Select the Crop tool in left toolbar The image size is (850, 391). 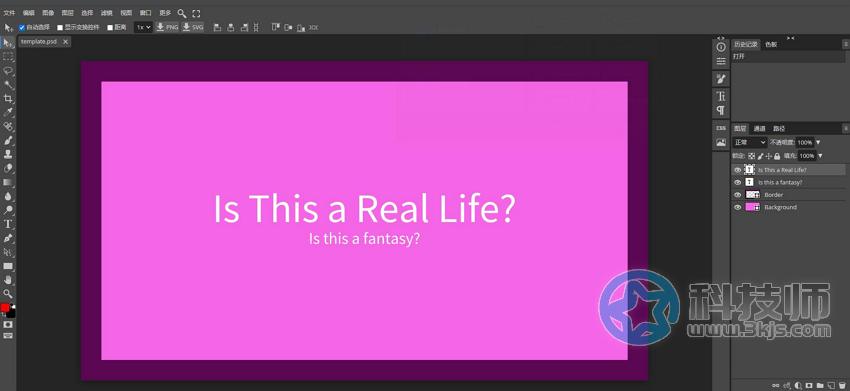tap(8, 99)
